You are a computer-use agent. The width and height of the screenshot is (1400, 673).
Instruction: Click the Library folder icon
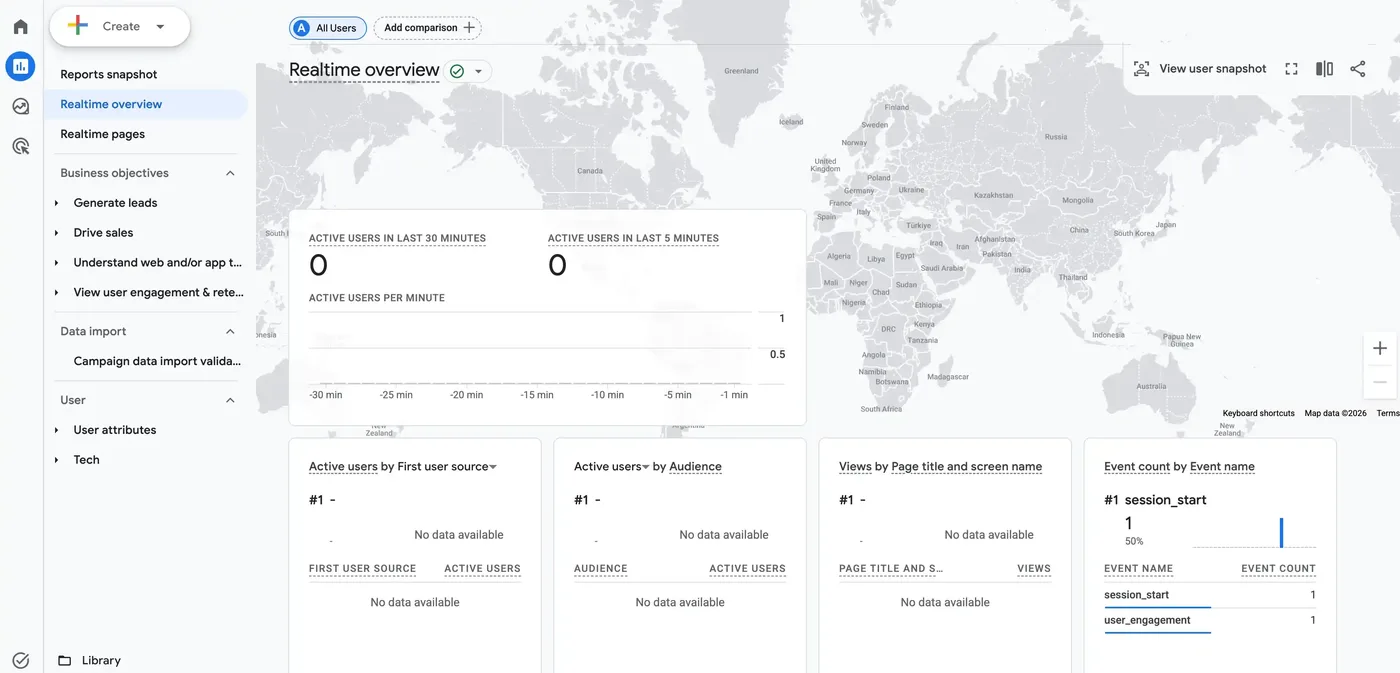coord(65,660)
